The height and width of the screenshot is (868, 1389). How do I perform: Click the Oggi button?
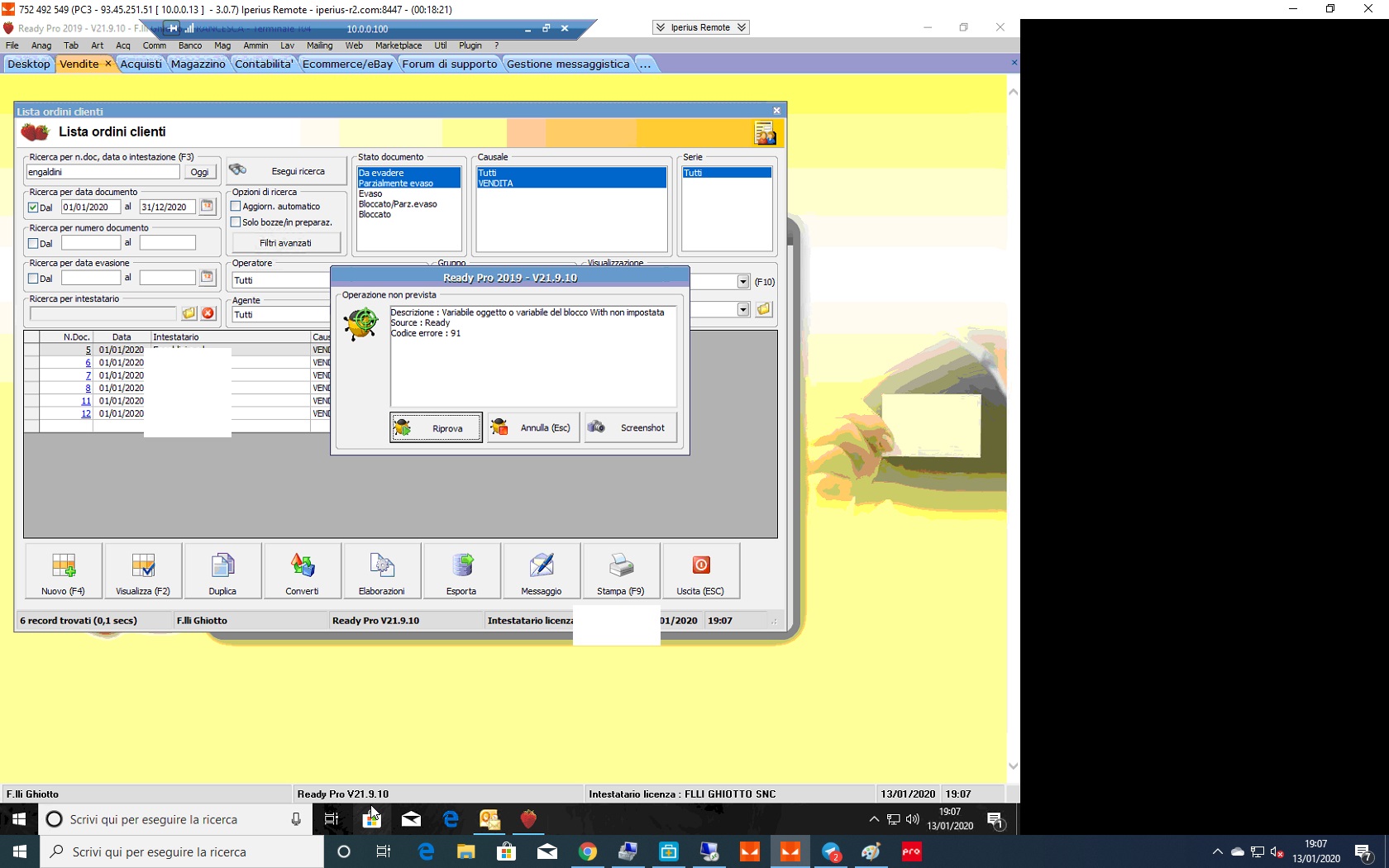pos(200,172)
